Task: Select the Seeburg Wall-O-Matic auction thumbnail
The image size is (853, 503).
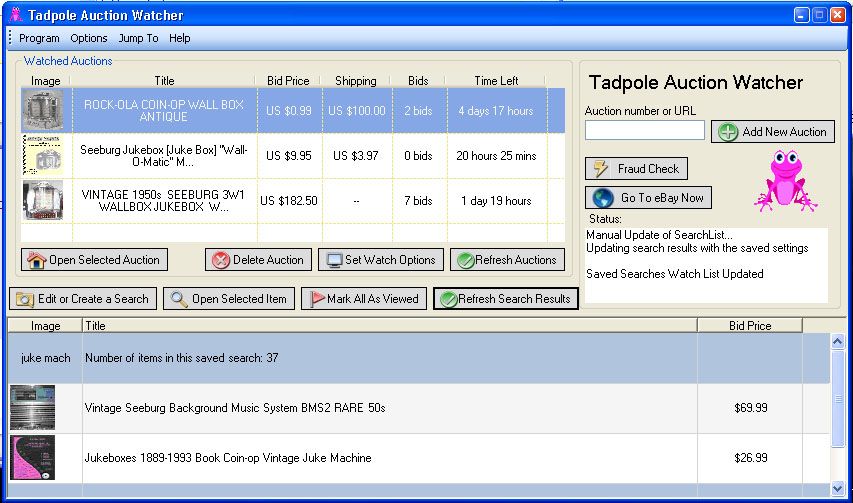Action: click(x=42, y=156)
